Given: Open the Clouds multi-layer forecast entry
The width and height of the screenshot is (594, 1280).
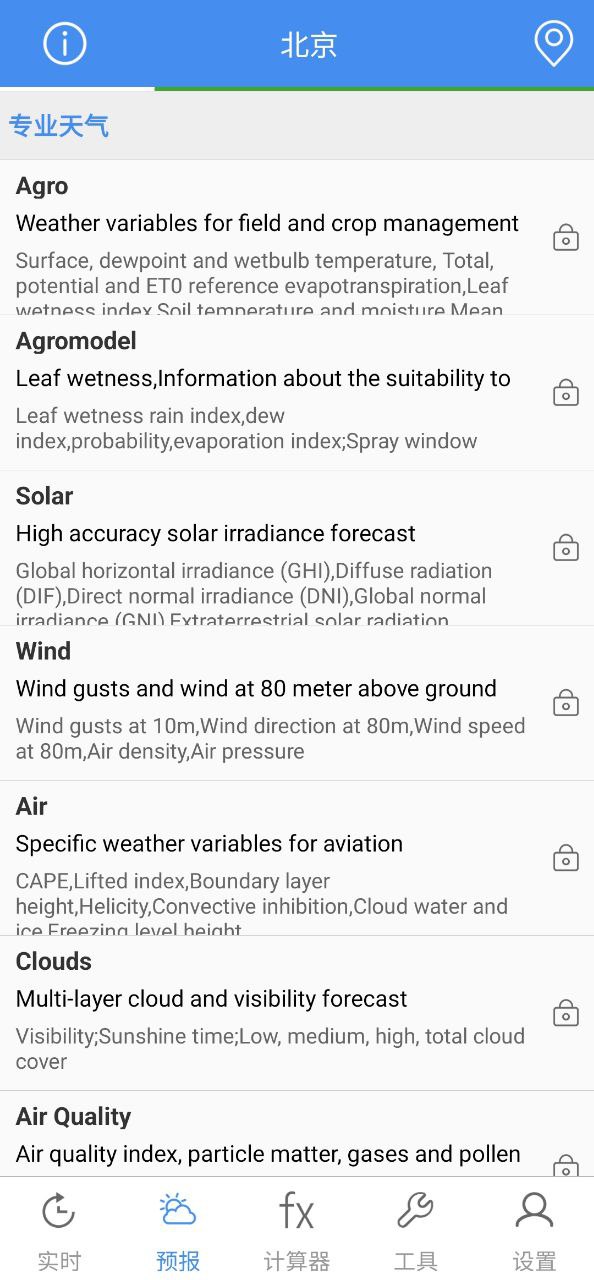Looking at the screenshot, I should click(297, 1013).
